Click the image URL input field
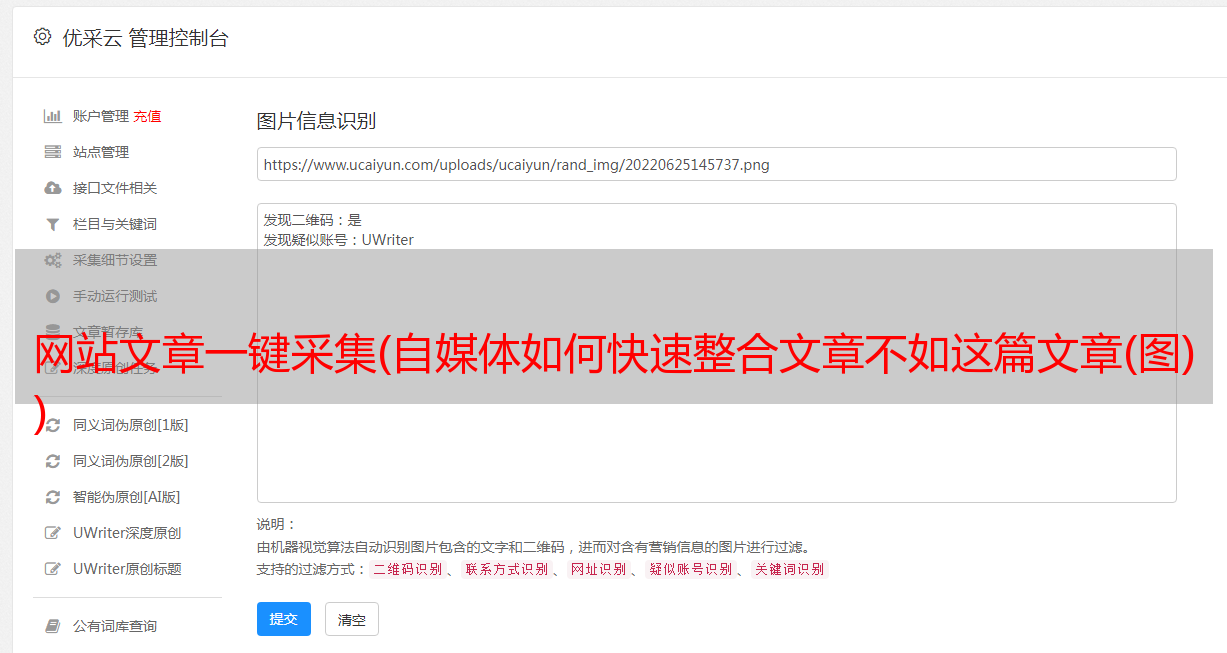This screenshot has height=653, width=1227. tap(716, 164)
